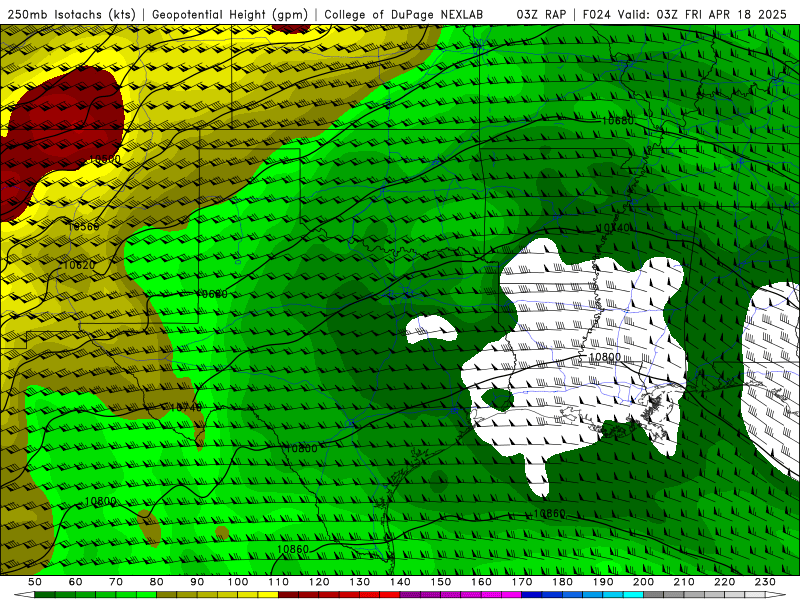Click the '190' colorbar label
Image resolution: width=800 pixels, height=600 pixels.
coord(603,582)
